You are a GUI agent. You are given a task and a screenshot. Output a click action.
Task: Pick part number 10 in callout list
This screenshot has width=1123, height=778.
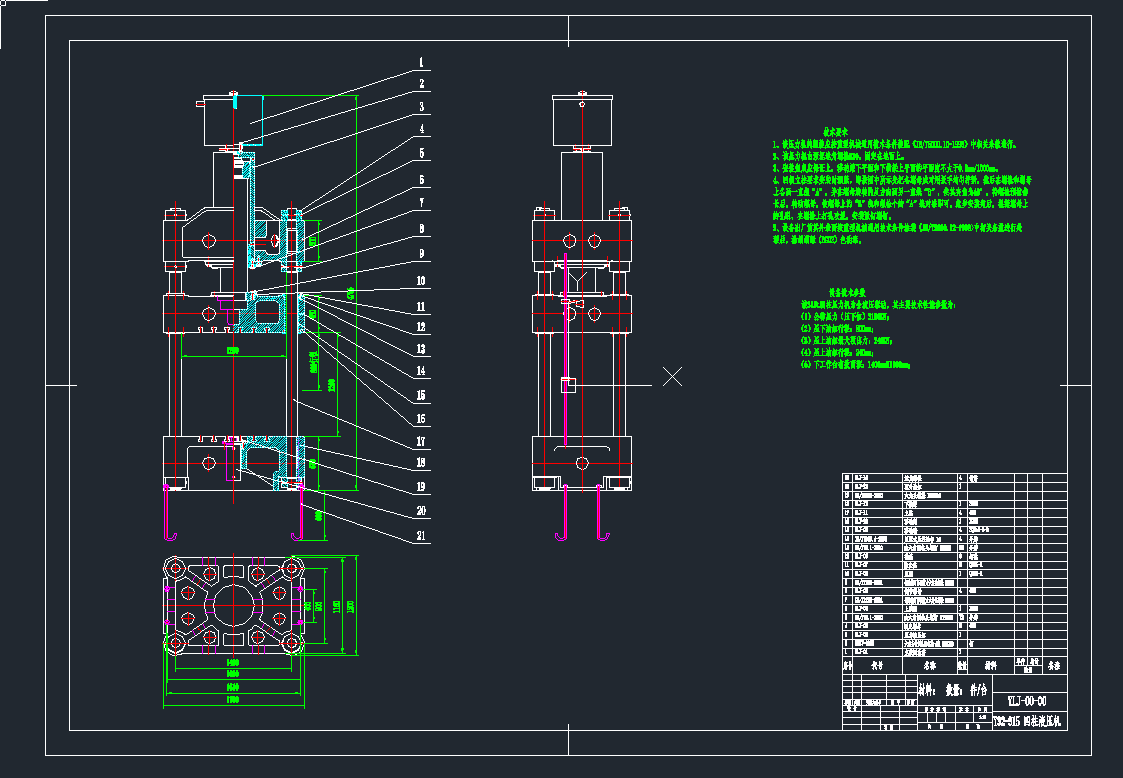tap(421, 281)
